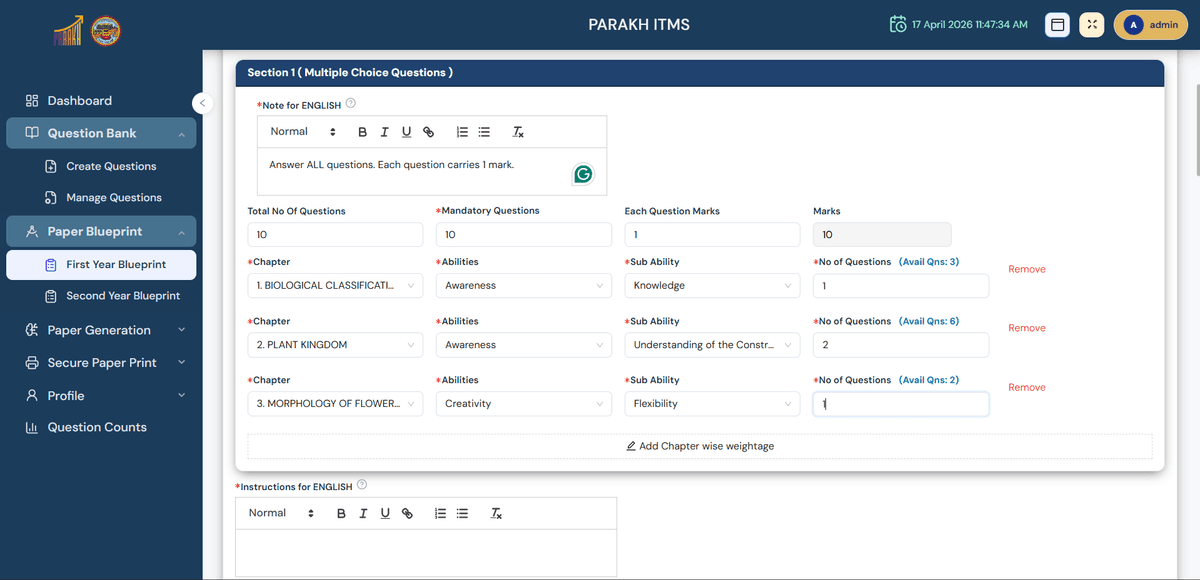Click Add Chapter wise weightage
Viewport: 1200px width, 580px height.
pos(700,446)
